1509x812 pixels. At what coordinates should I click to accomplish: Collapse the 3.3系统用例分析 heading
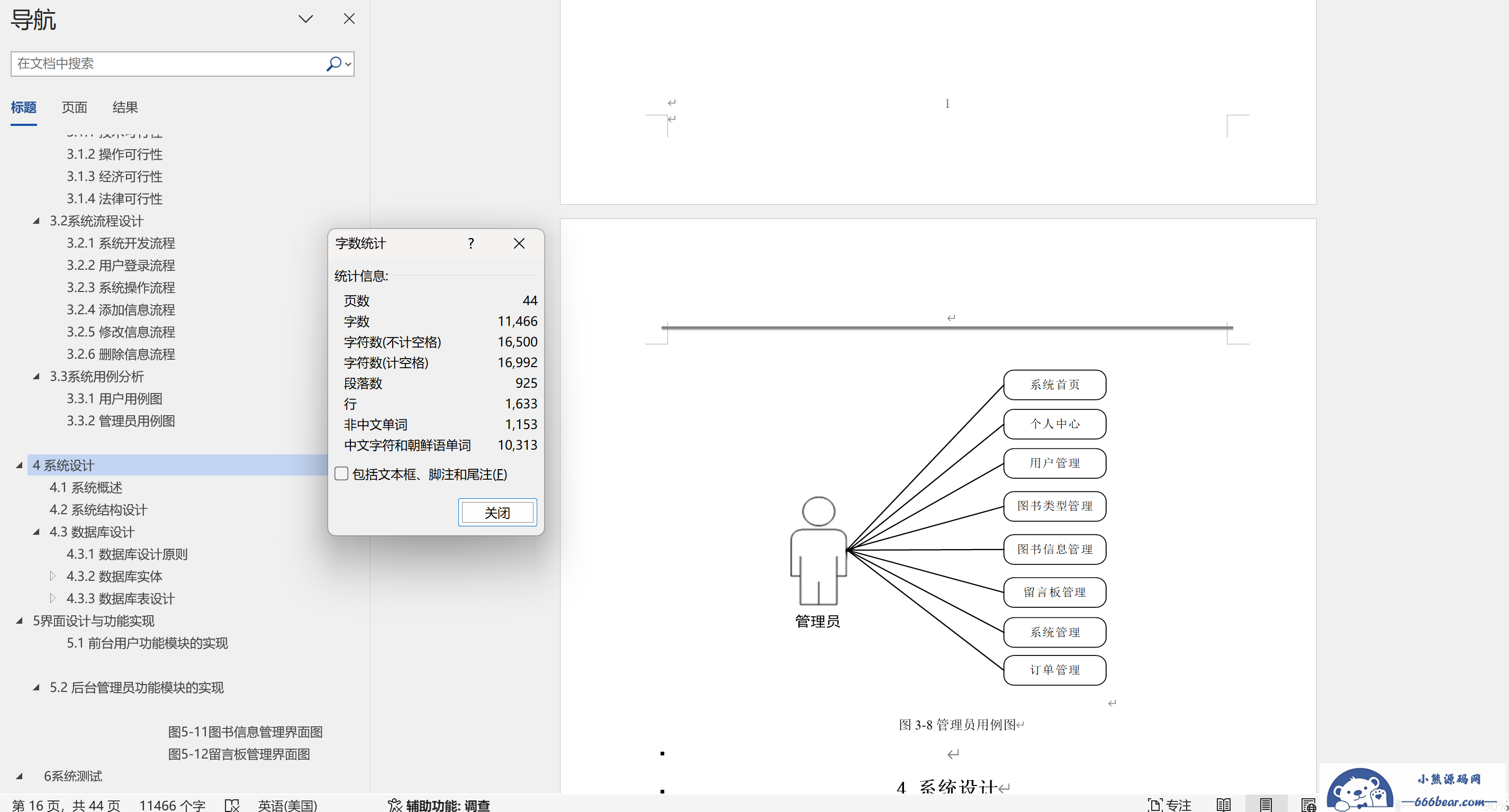[37, 377]
